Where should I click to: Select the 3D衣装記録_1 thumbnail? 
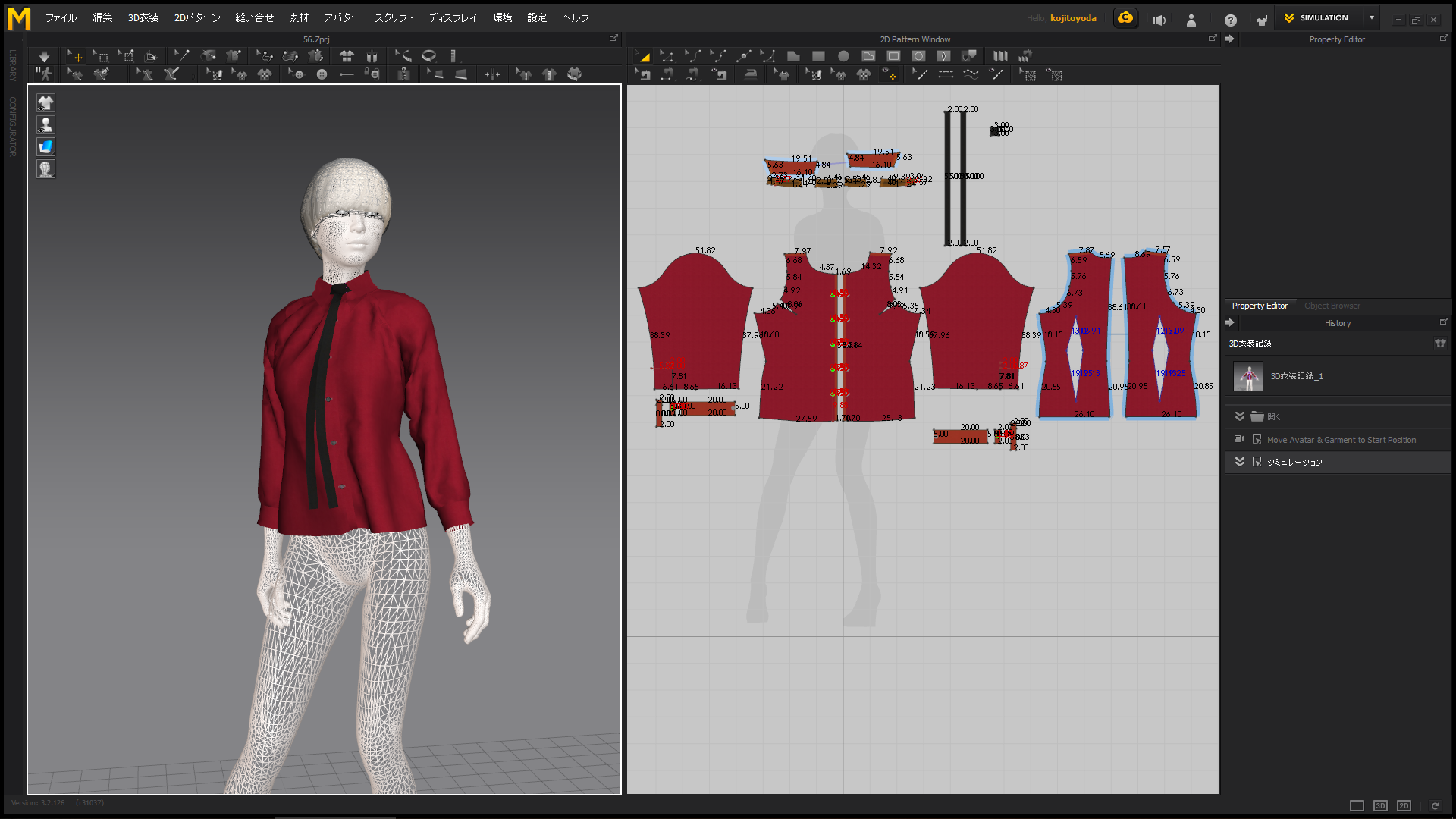click(1248, 376)
